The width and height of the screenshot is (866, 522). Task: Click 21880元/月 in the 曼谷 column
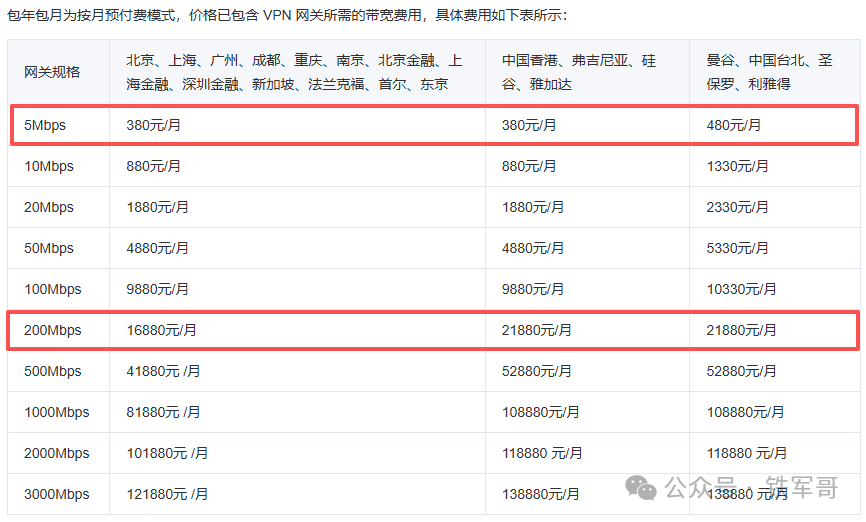pyautogui.click(x=741, y=330)
